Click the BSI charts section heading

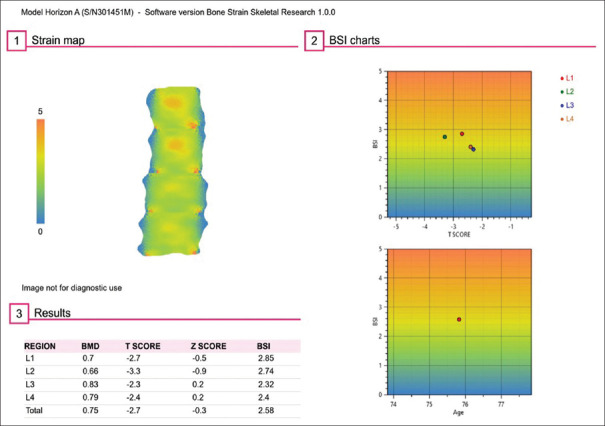[354, 40]
